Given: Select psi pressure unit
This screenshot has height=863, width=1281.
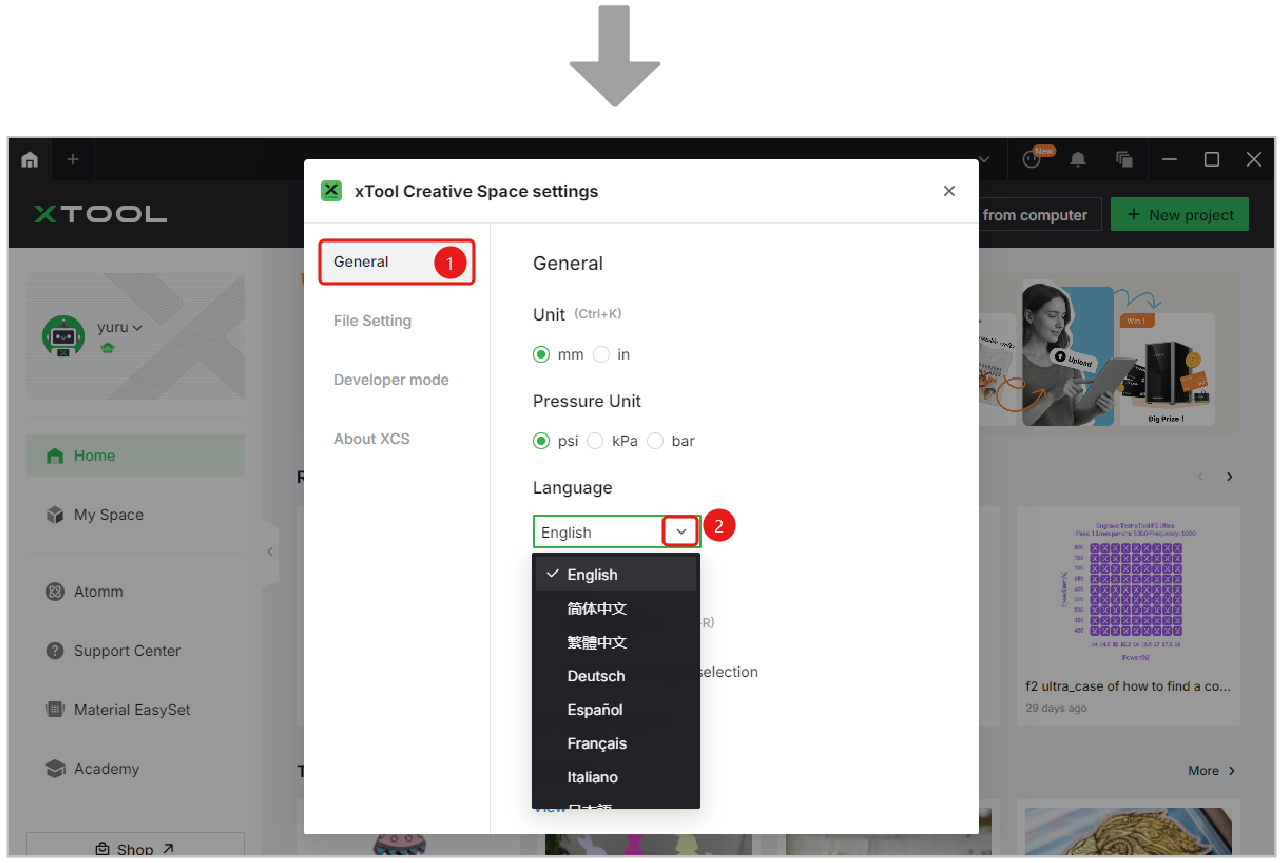Looking at the screenshot, I should point(541,440).
